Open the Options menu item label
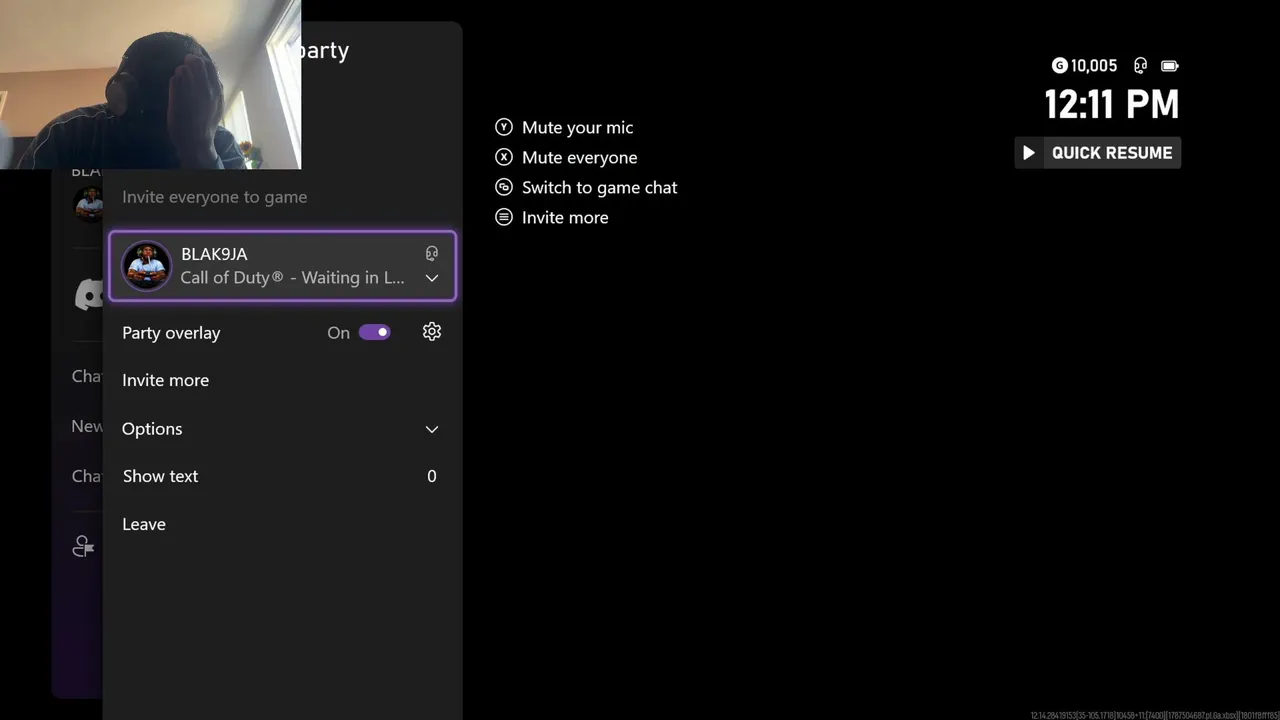 pos(152,429)
